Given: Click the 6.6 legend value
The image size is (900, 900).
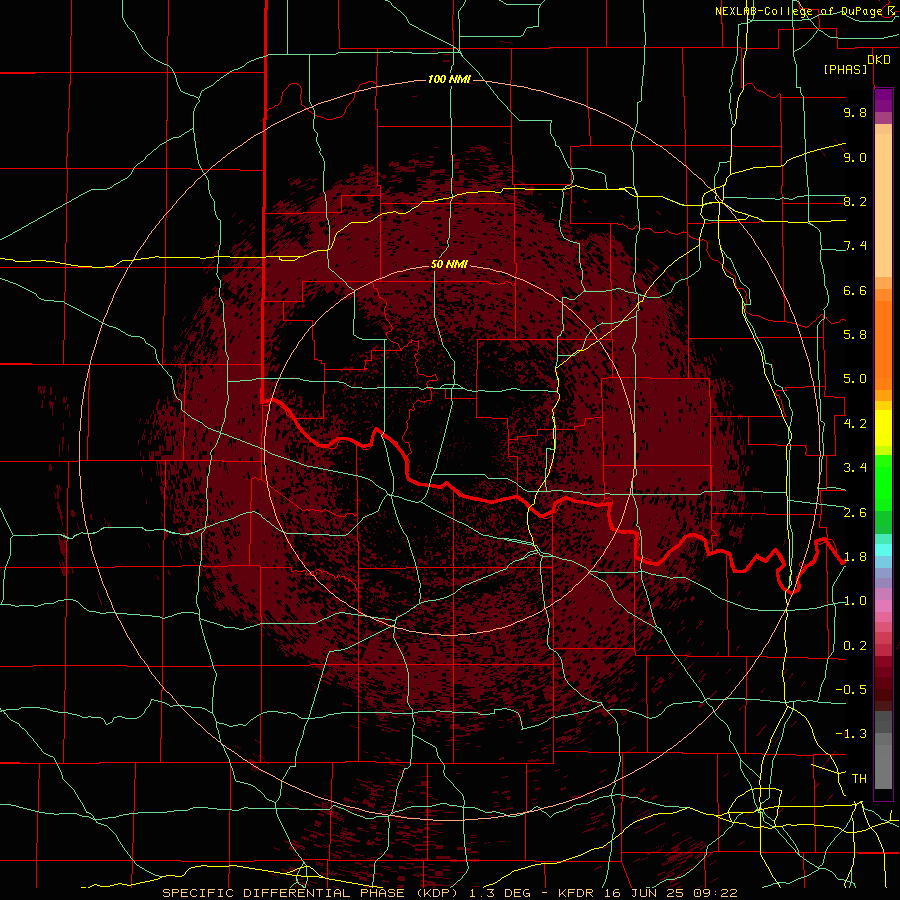Looking at the screenshot, I should coord(855,290).
